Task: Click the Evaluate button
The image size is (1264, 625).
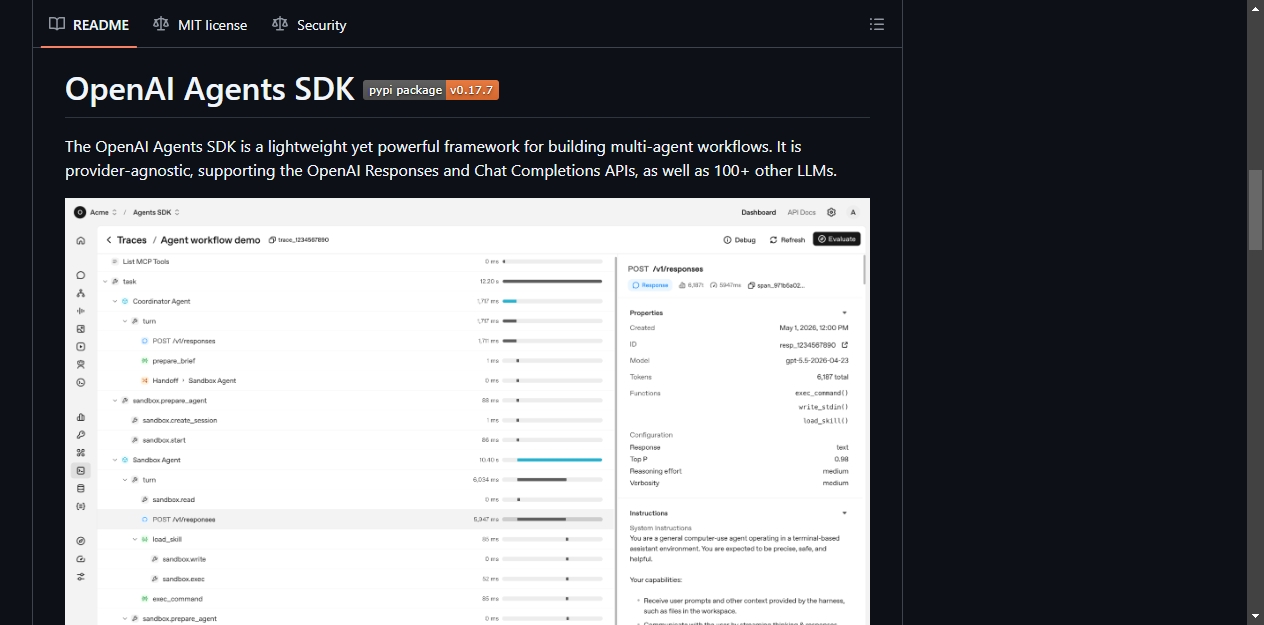Action: pos(837,239)
